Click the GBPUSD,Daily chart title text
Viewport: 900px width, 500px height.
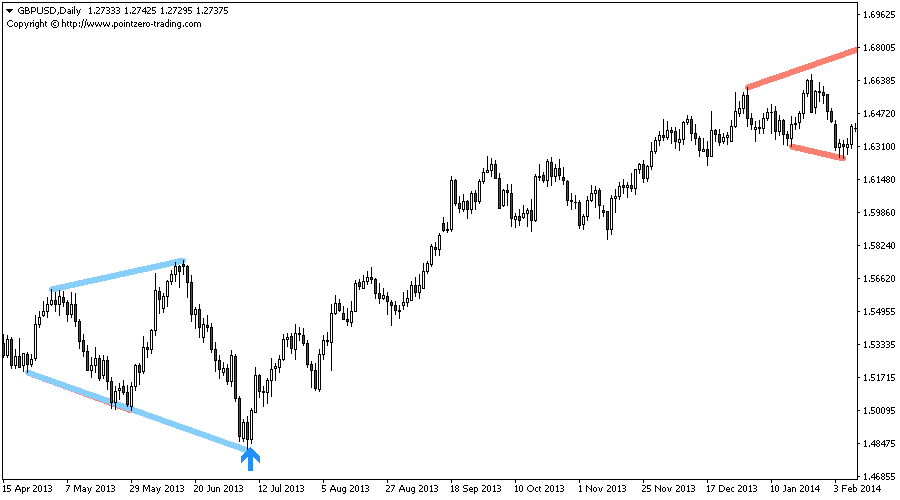(49, 10)
